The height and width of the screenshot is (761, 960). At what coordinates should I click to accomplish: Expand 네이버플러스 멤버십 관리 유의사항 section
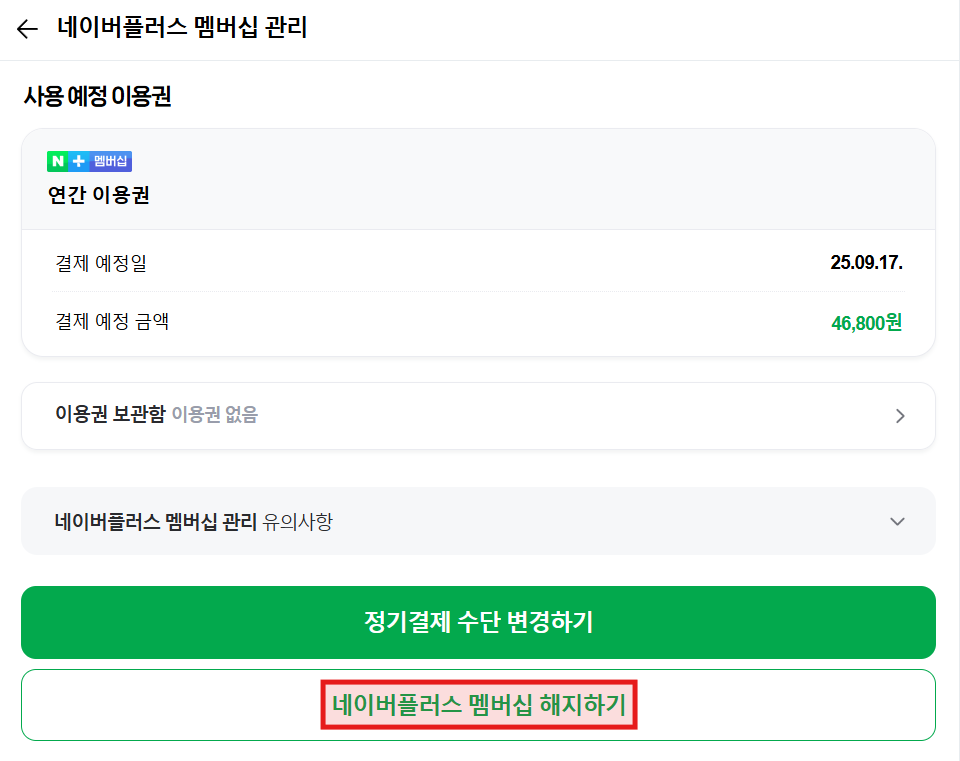[x=478, y=522]
